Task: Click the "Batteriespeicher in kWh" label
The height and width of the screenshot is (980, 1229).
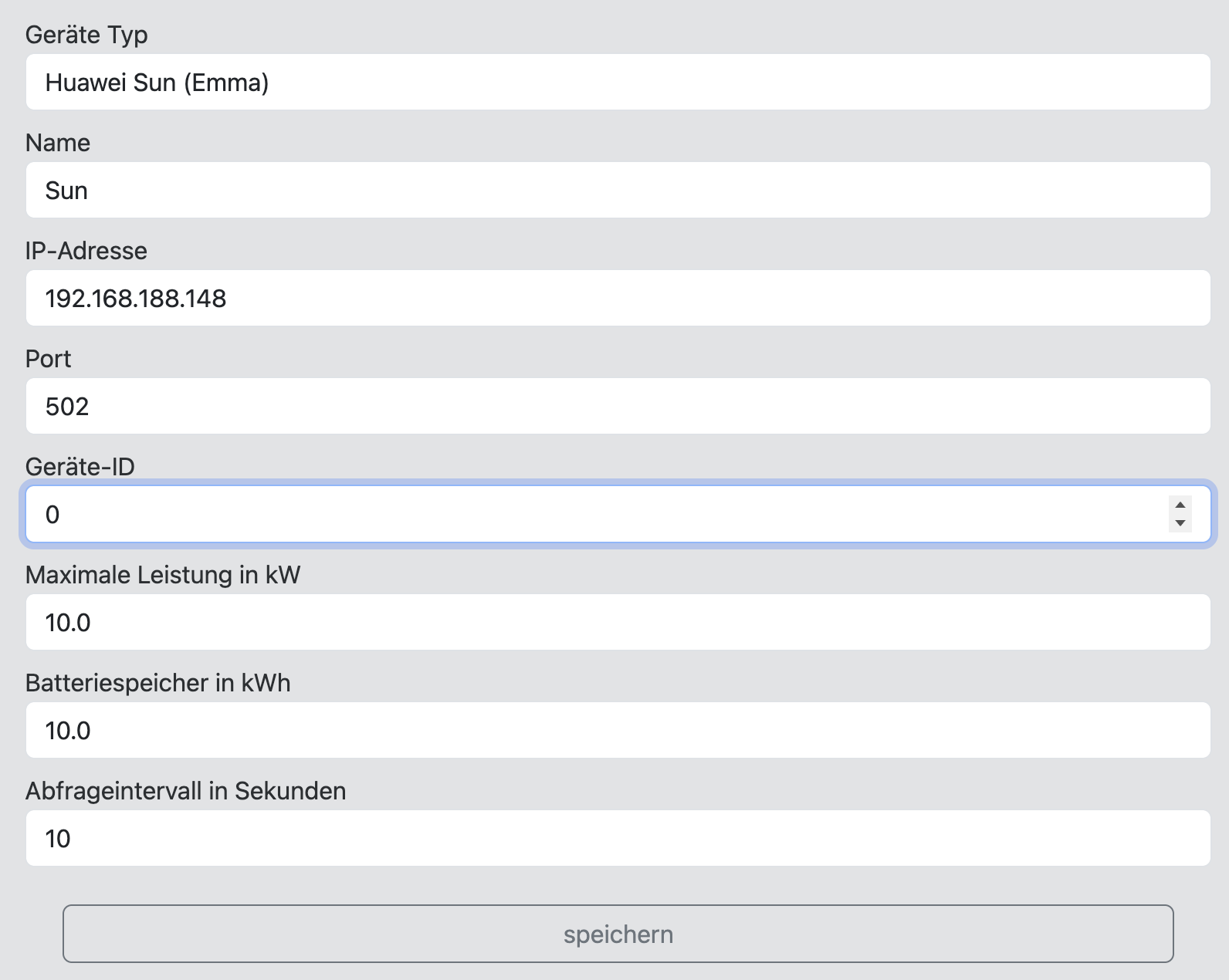Action: tap(158, 683)
